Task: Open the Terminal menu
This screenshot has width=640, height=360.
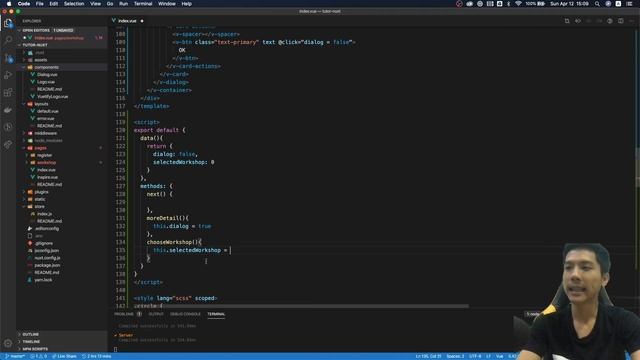Action: [143, 4]
